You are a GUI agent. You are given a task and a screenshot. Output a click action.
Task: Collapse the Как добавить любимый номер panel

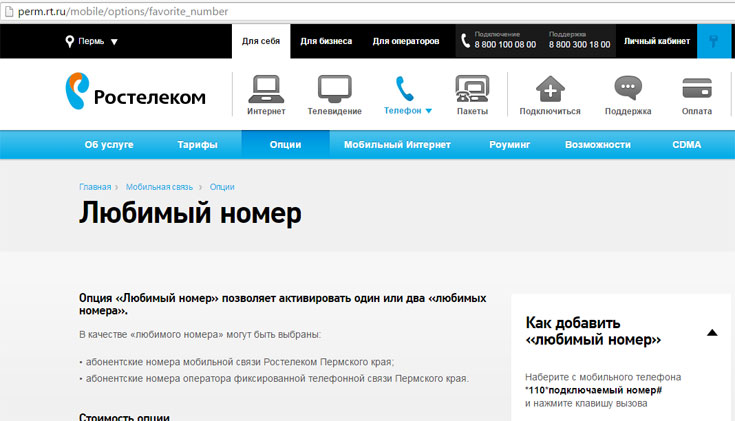711,332
